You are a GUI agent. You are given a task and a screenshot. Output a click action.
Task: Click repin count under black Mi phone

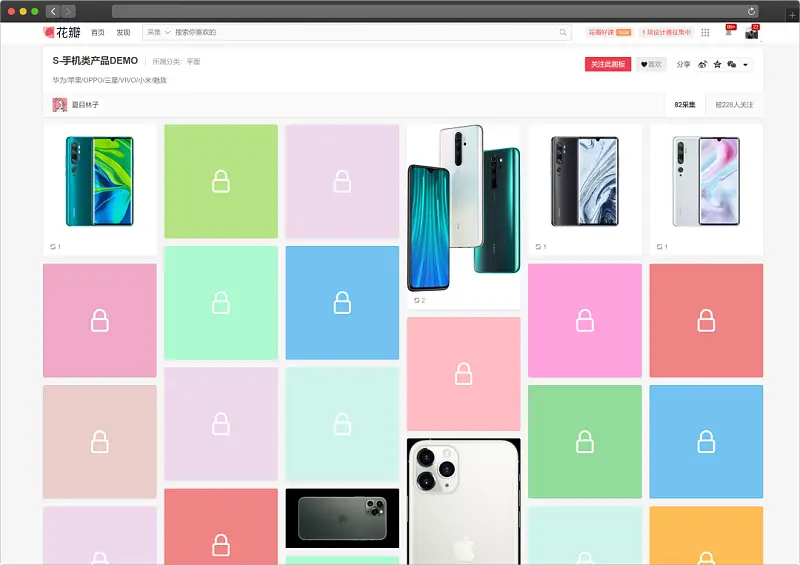coord(541,247)
